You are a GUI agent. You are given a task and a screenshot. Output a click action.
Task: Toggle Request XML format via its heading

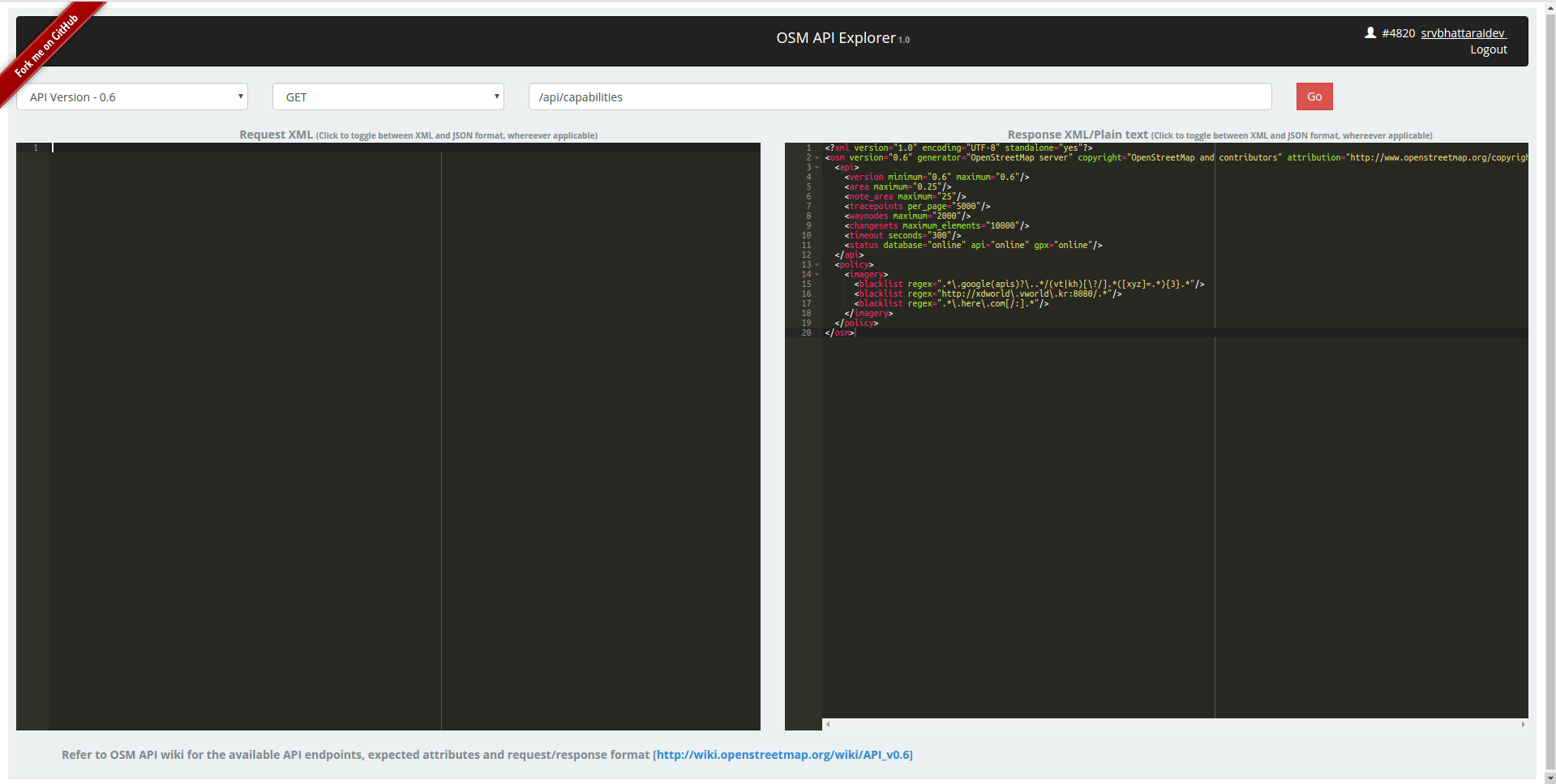(418, 135)
